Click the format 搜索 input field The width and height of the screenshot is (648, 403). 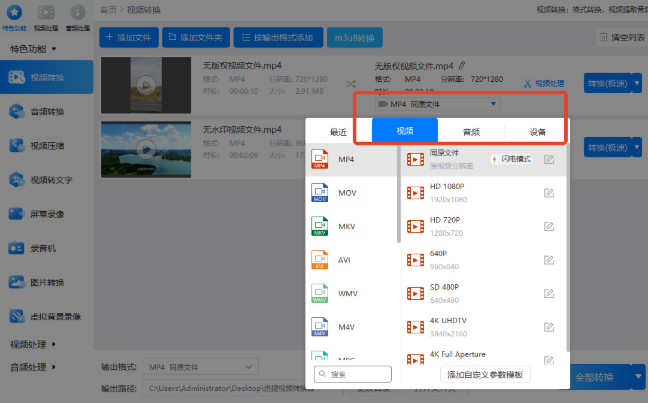(353, 374)
